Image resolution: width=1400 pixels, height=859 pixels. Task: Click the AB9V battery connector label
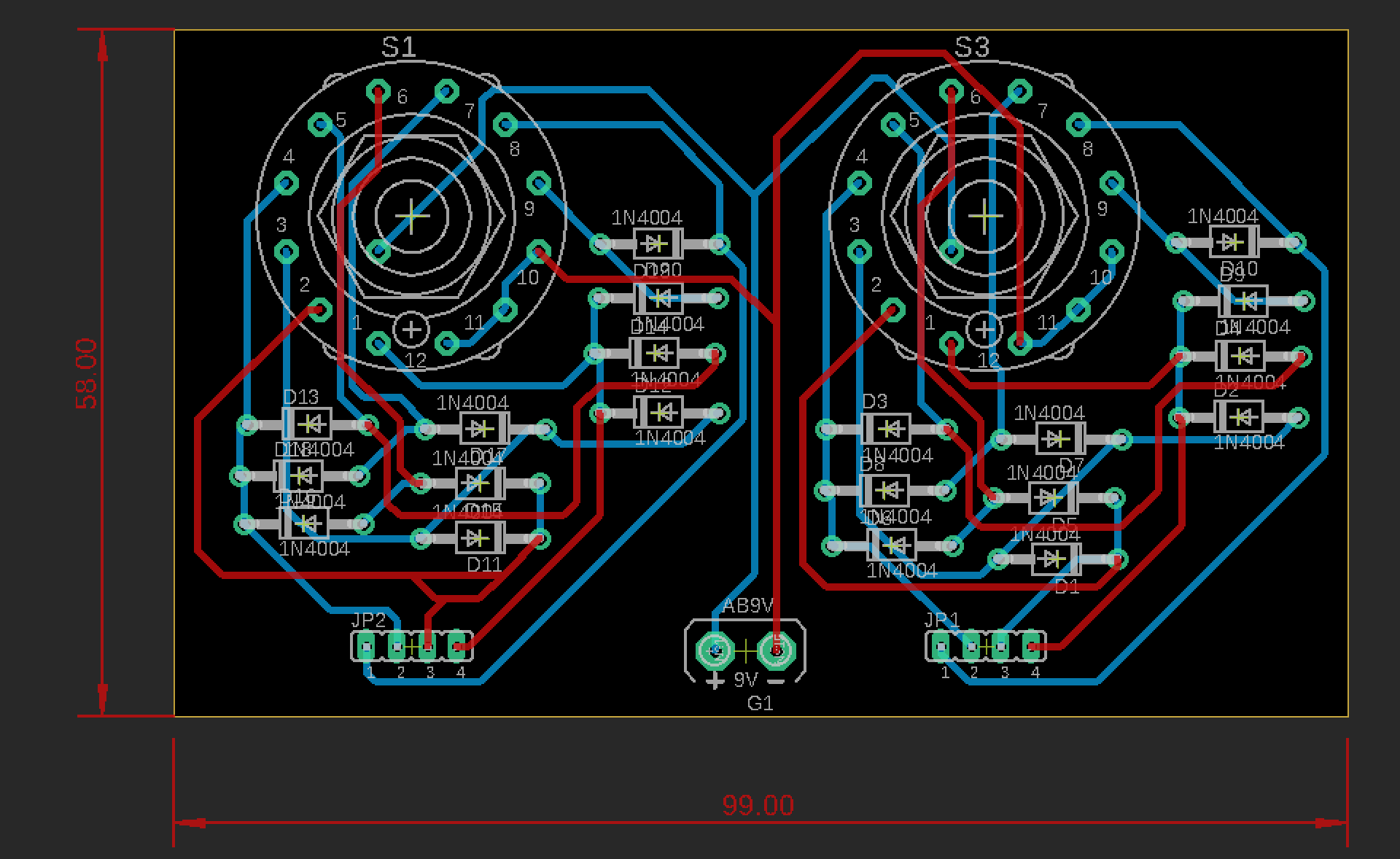pos(748,605)
